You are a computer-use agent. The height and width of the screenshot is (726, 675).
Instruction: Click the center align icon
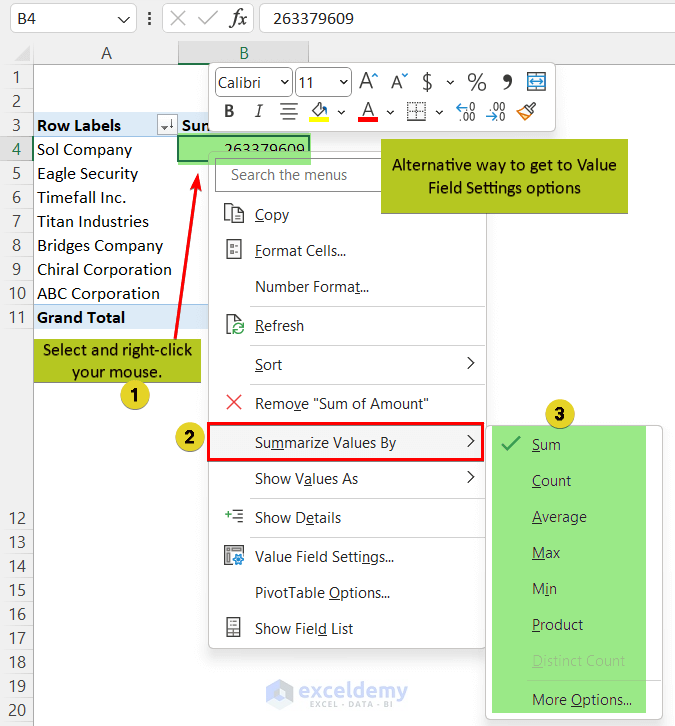289,112
